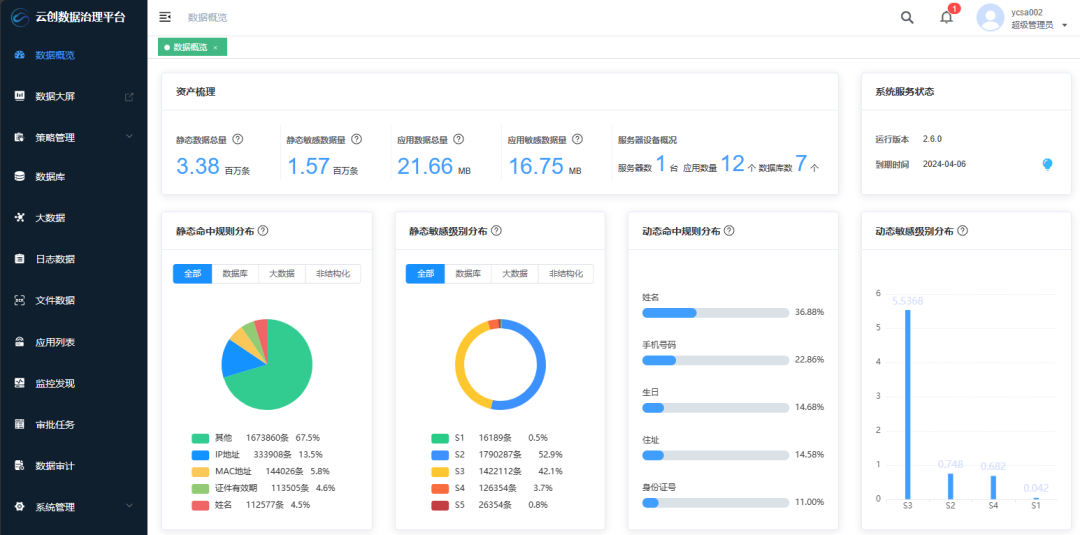Open the search magnifier icon
The height and width of the screenshot is (535, 1080).
pos(907,17)
